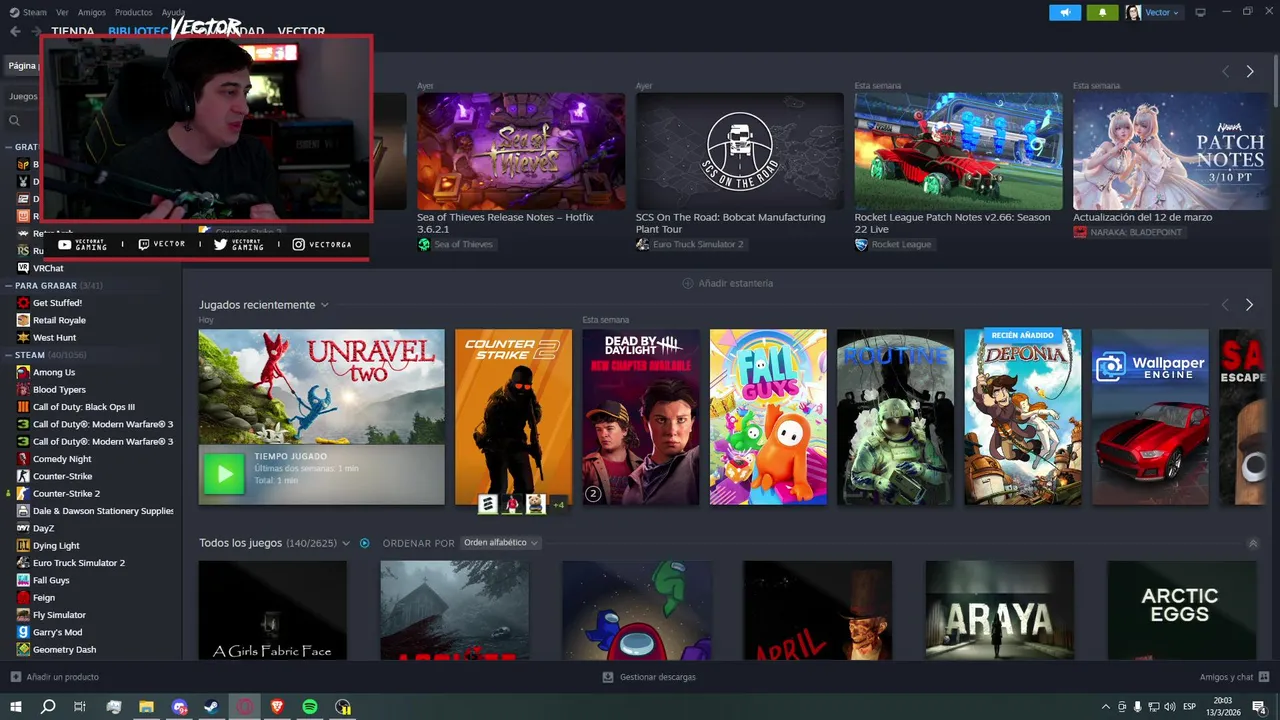1280x720 pixels.
Task: Open the Counter-Strike 2 cover
Action: tap(513, 417)
